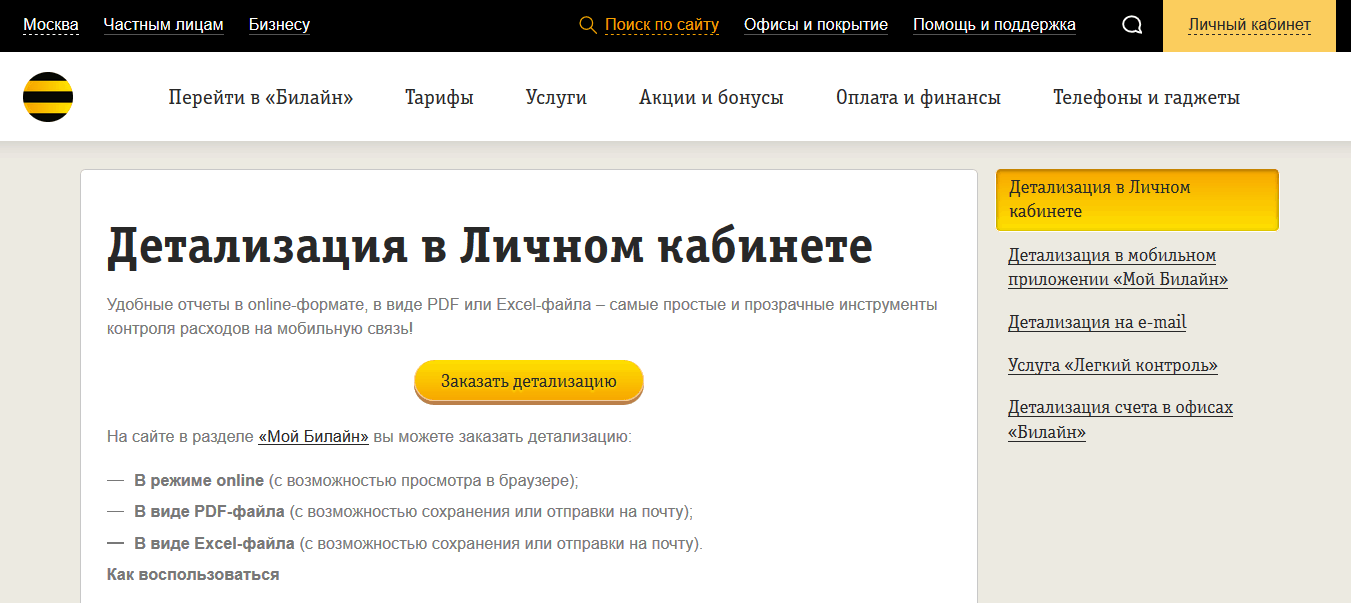
Task: Click the Beeline striped logo
Action: 48,97
